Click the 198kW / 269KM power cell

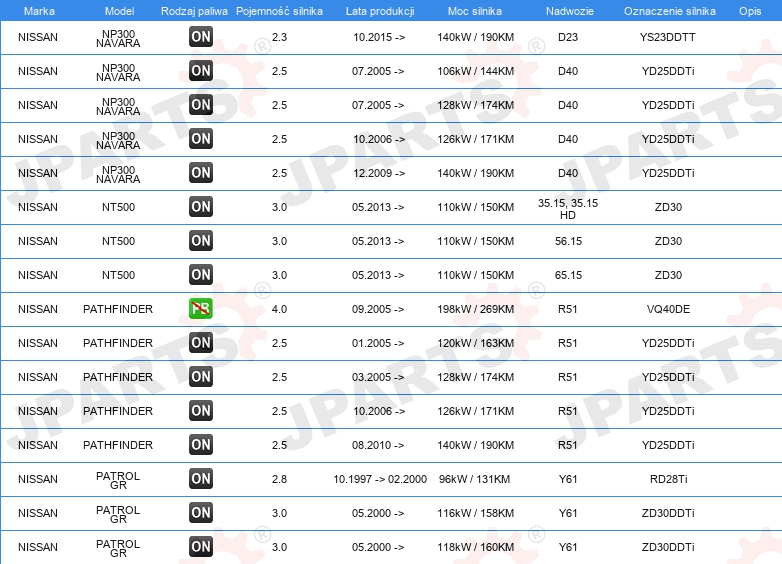pos(476,309)
